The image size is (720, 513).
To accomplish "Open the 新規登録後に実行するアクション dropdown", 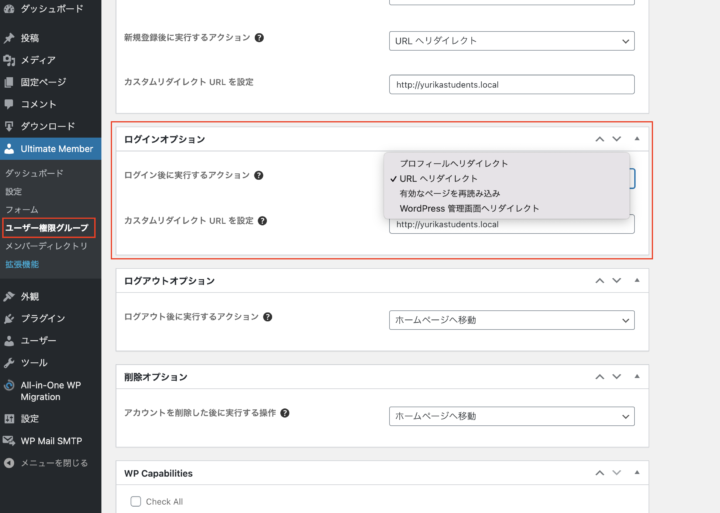I will click(x=512, y=41).
